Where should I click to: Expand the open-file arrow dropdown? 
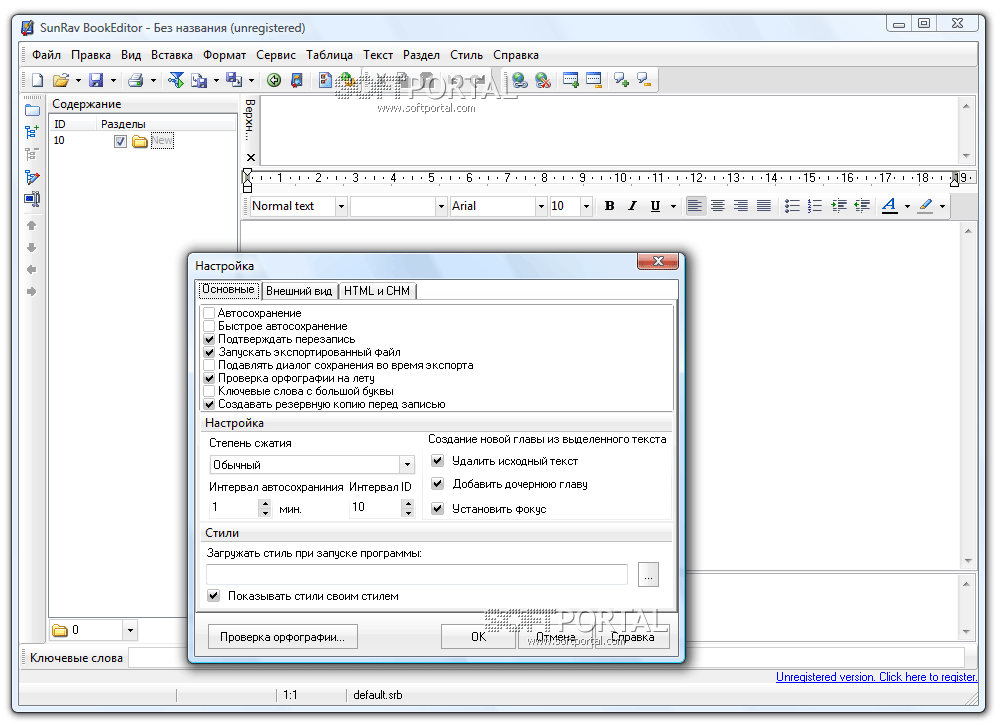(78, 80)
